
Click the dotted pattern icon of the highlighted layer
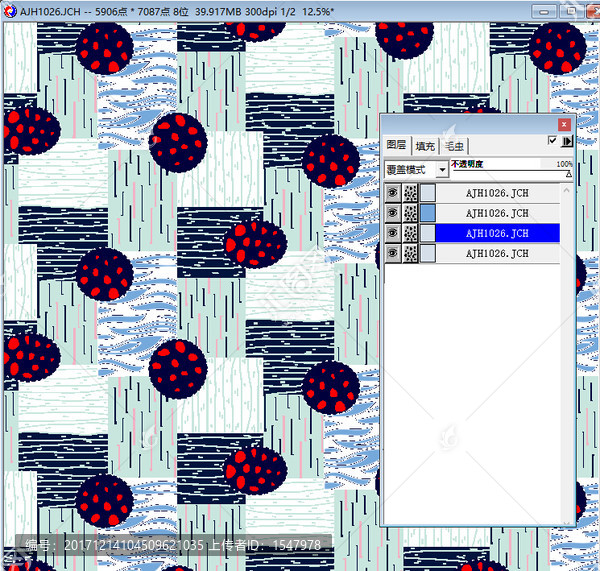(x=410, y=233)
